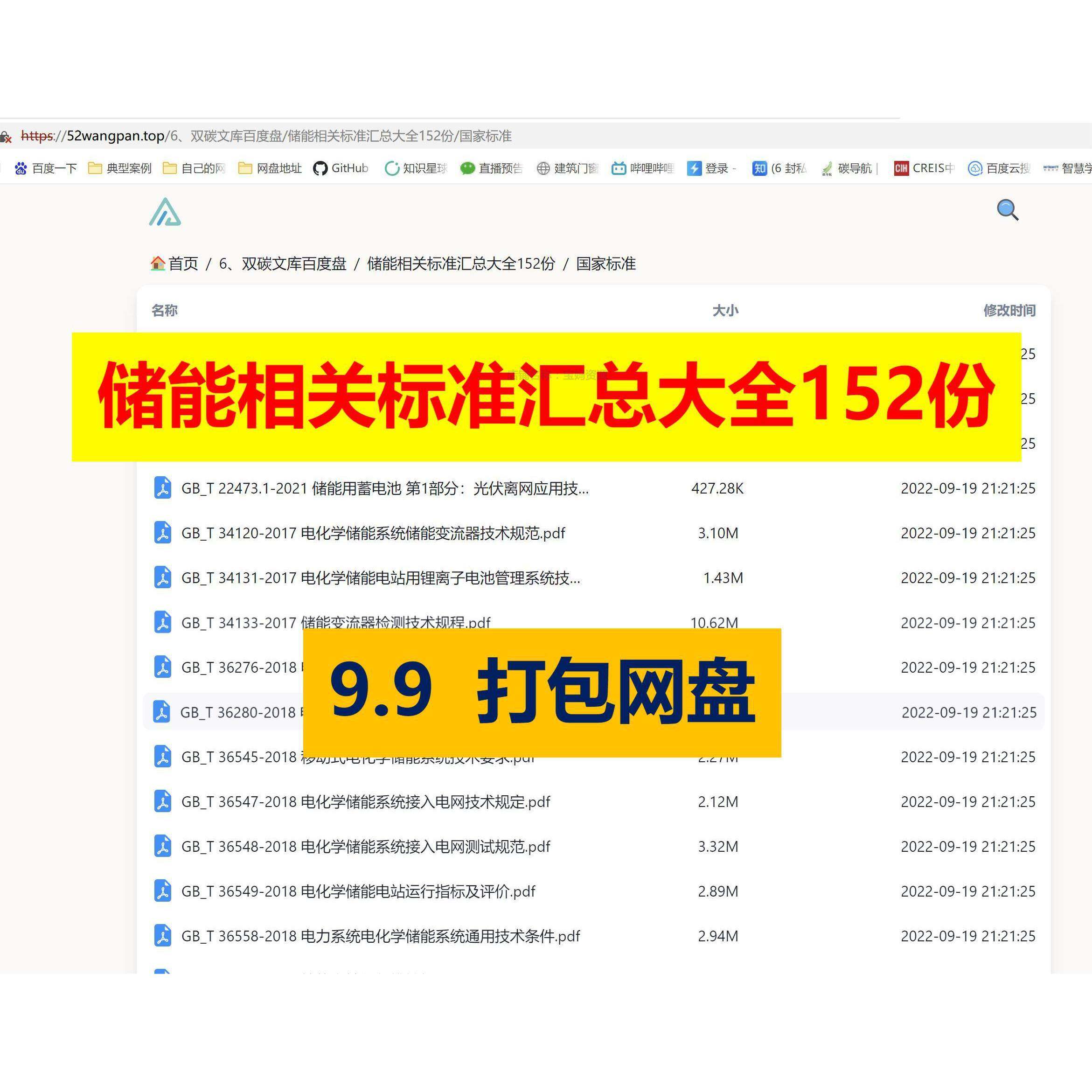Click the 国家标准 breadcrumb
Viewport: 1092px width, 1092px height.
(606, 264)
